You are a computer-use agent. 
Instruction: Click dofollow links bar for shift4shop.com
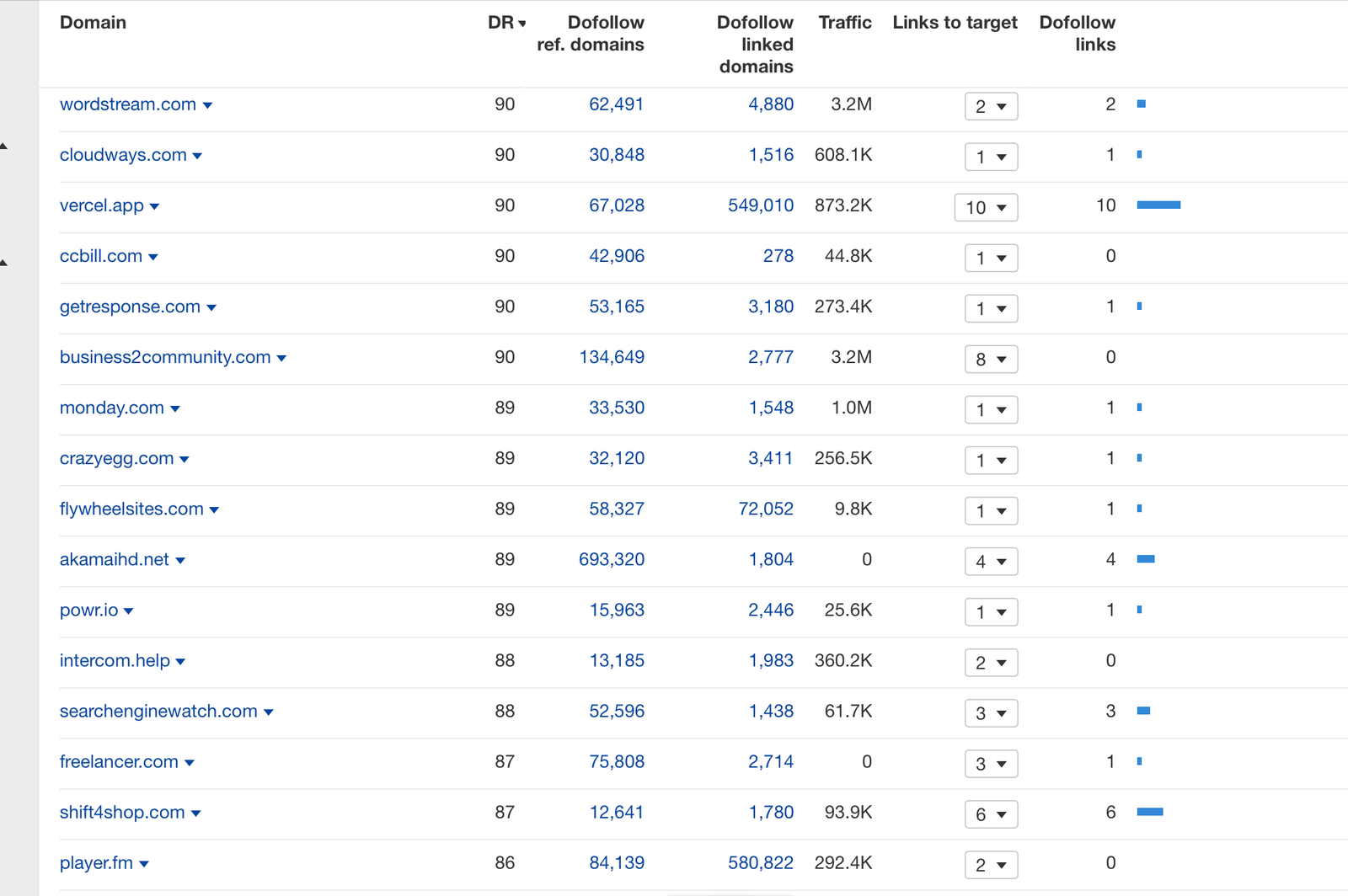coord(1150,812)
